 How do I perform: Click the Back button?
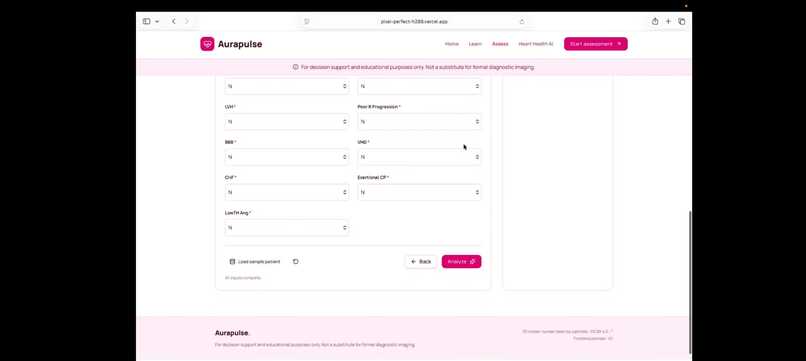pos(421,262)
